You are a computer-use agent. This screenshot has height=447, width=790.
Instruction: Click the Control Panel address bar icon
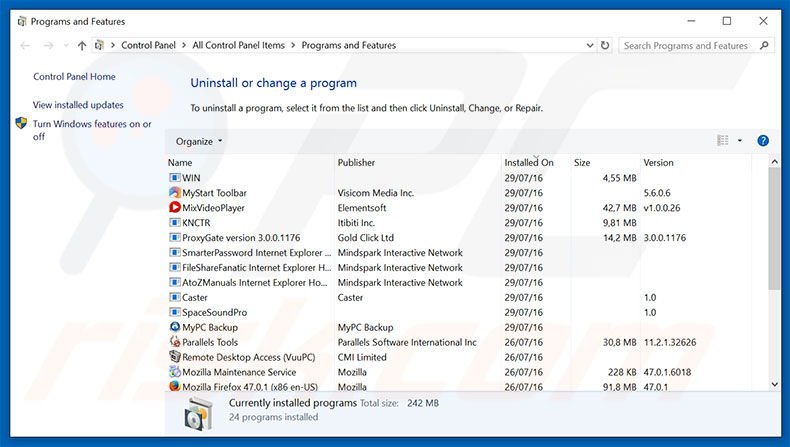(x=99, y=45)
